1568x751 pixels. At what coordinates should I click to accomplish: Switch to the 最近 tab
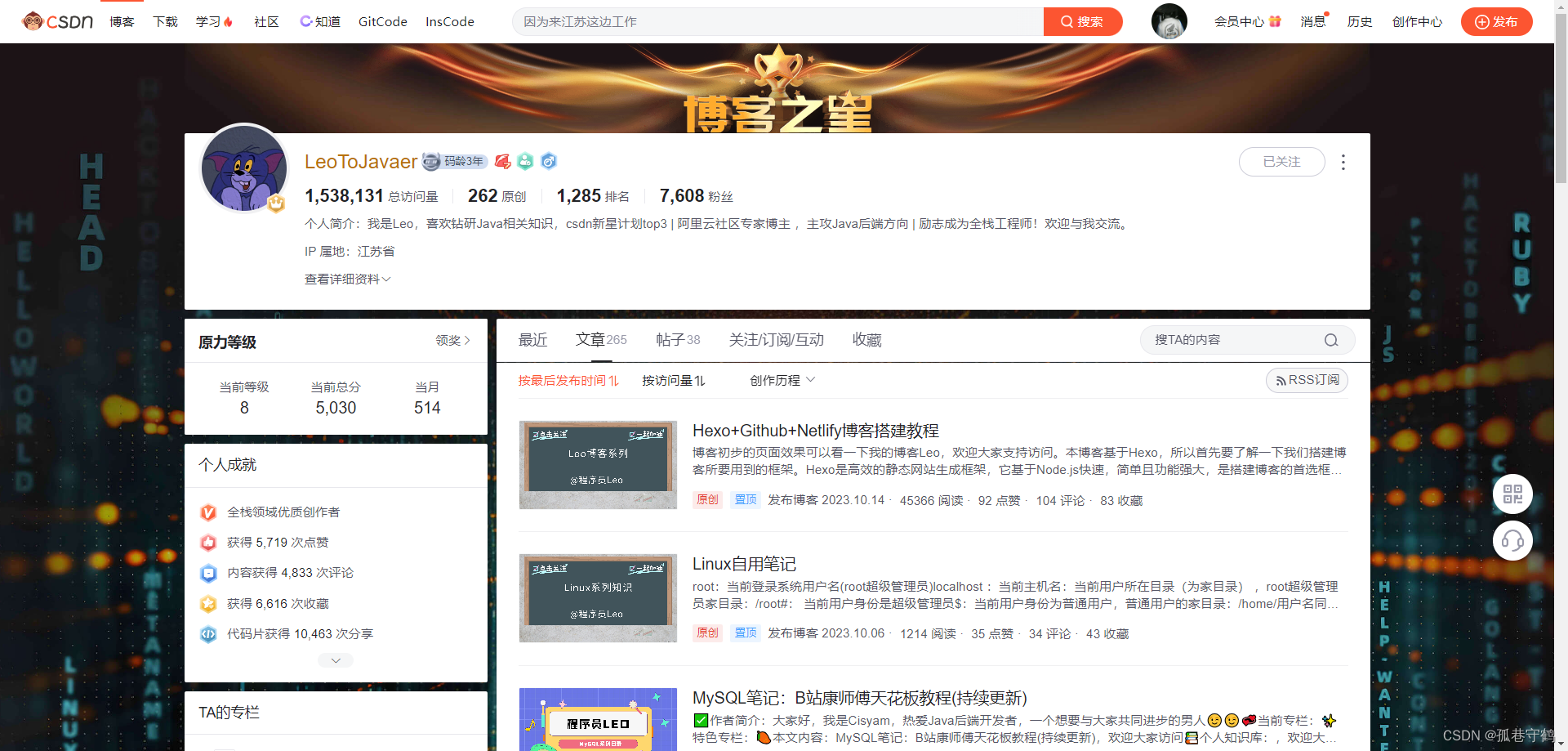tap(532, 340)
